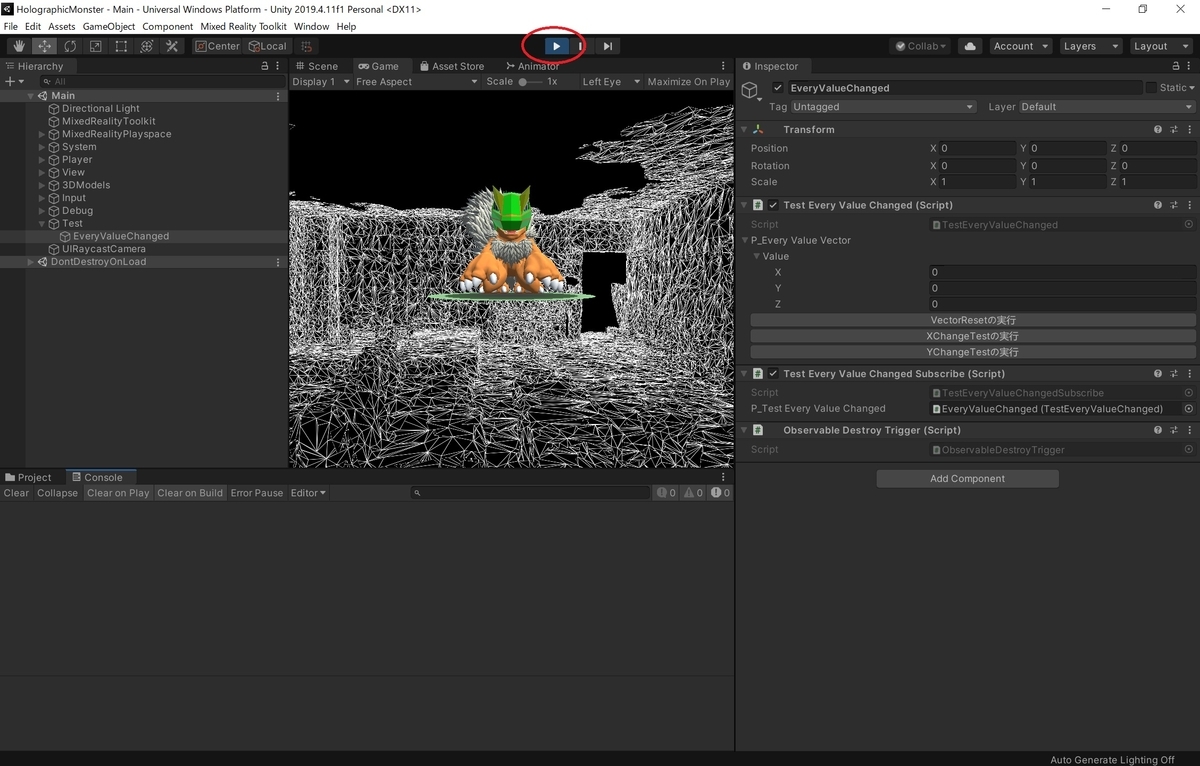Open the Game view options menu

tap(724, 66)
